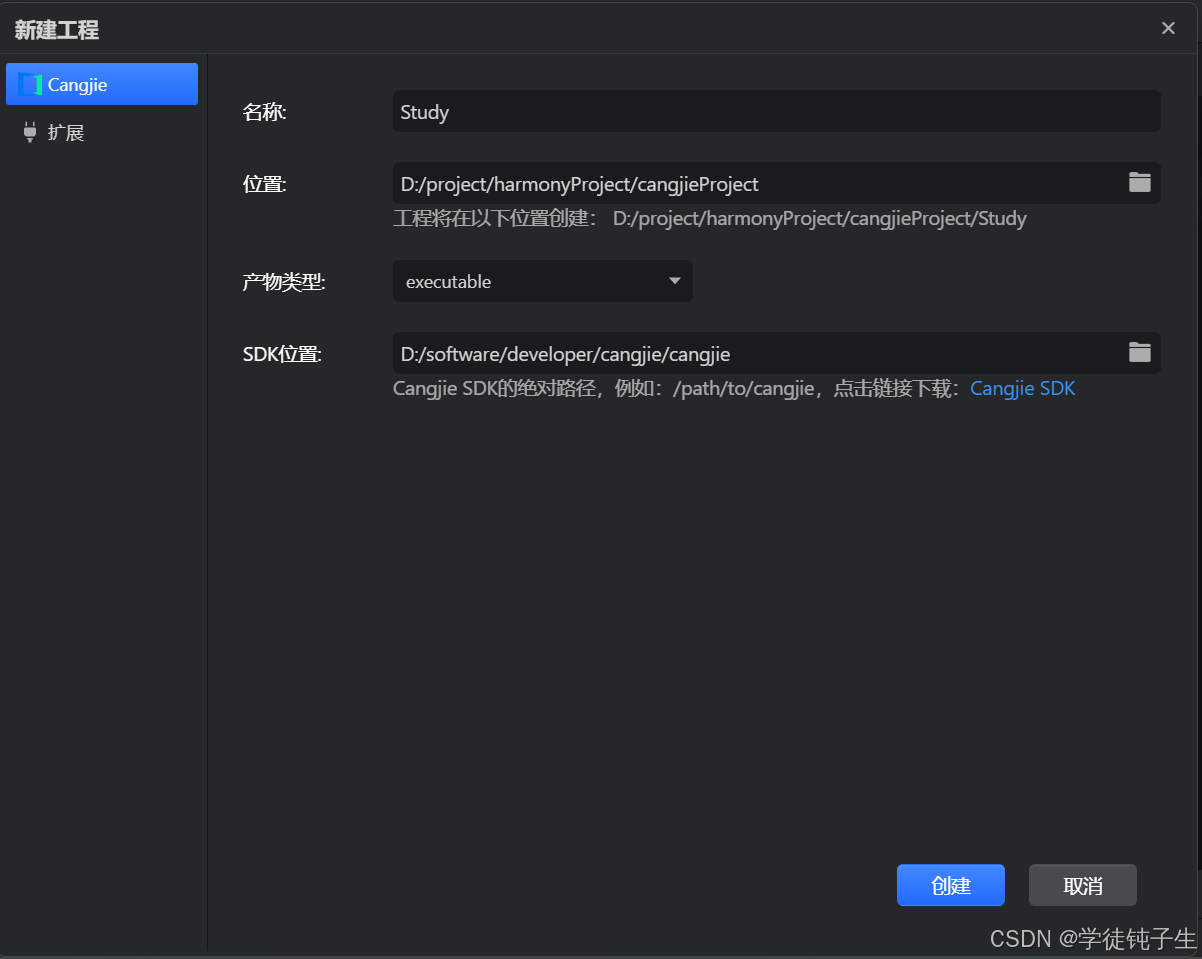1202x959 pixels.
Task: Close the 新建工程 dialog
Action: 1168,28
